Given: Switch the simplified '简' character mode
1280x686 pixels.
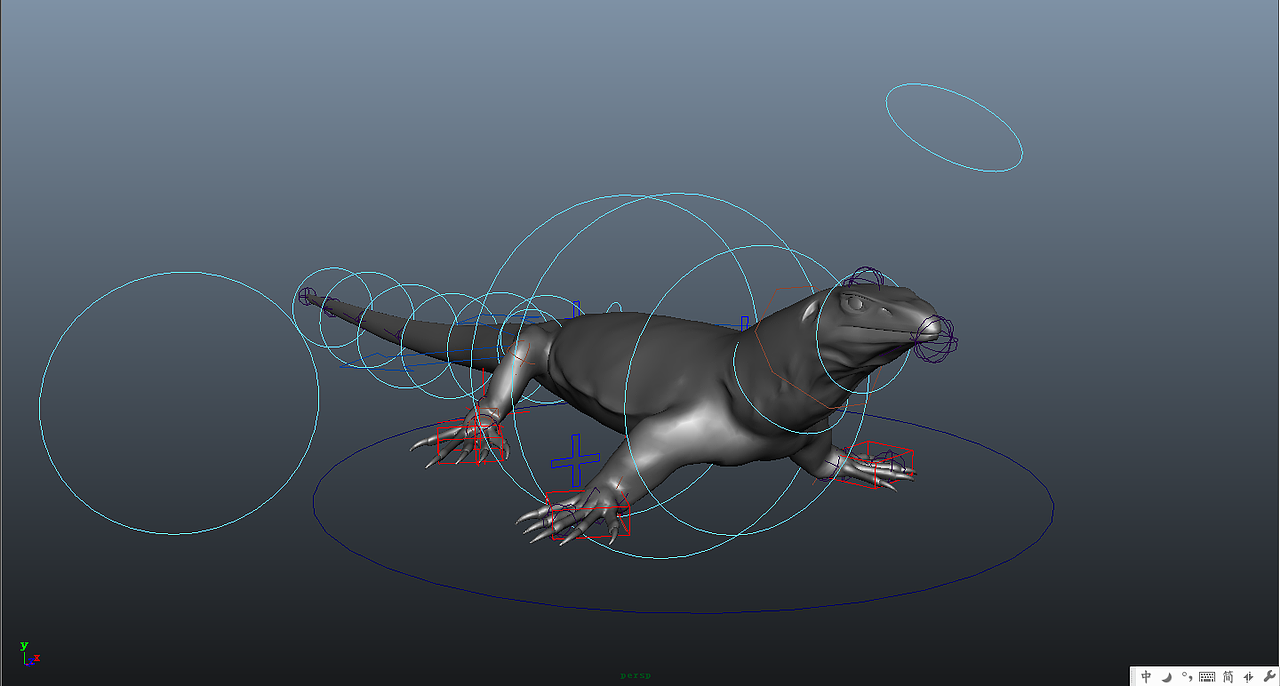Looking at the screenshot, I should pyautogui.click(x=1228, y=677).
